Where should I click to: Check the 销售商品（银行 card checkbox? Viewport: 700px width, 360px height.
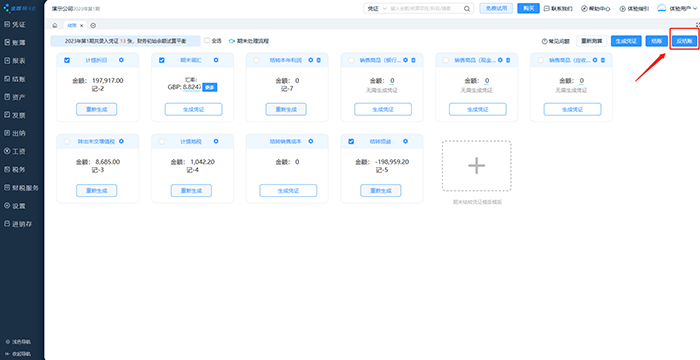[x=351, y=60]
